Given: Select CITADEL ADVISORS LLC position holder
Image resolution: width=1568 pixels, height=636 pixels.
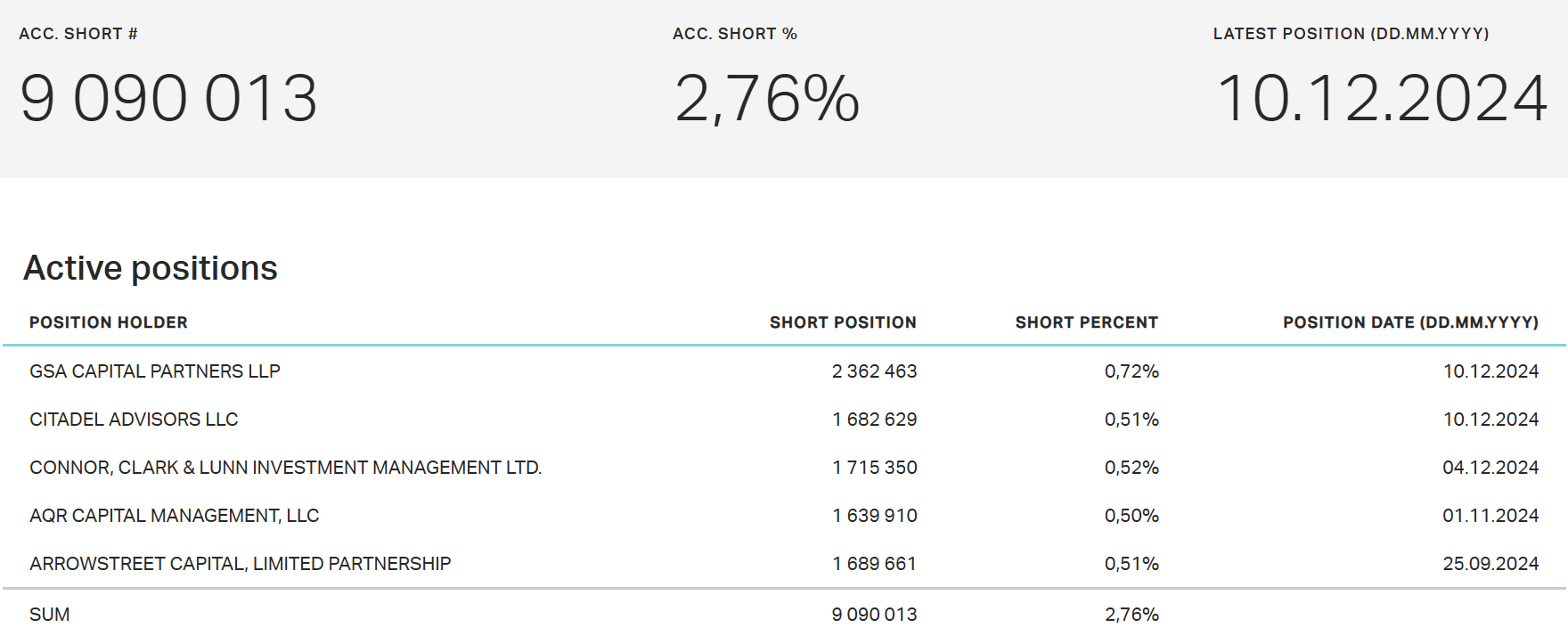Looking at the screenshot, I should click(x=134, y=420).
